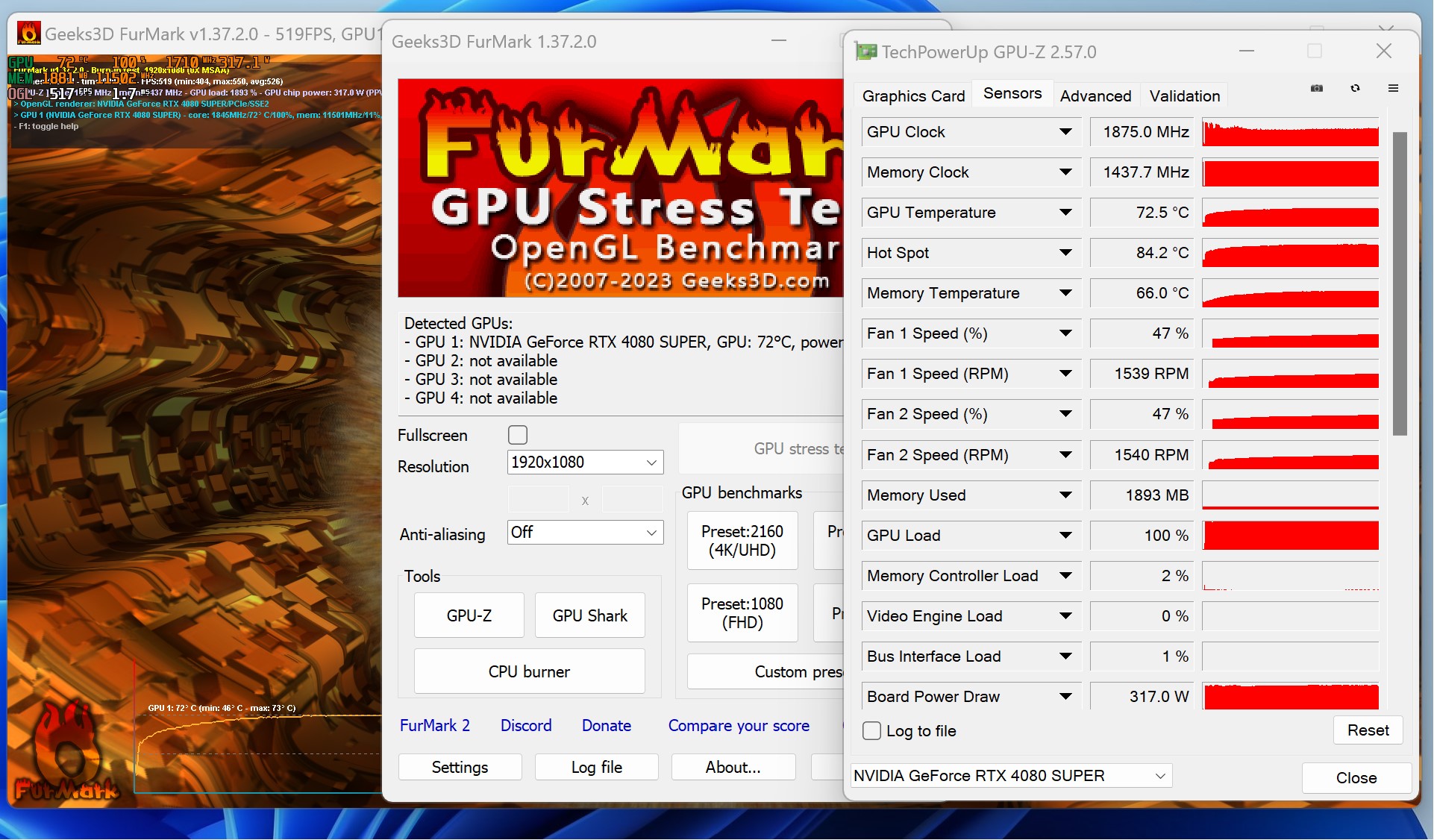The height and width of the screenshot is (840, 1434).
Task: Click the GPU stress test button
Action: pyautogui.click(x=762, y=448)
